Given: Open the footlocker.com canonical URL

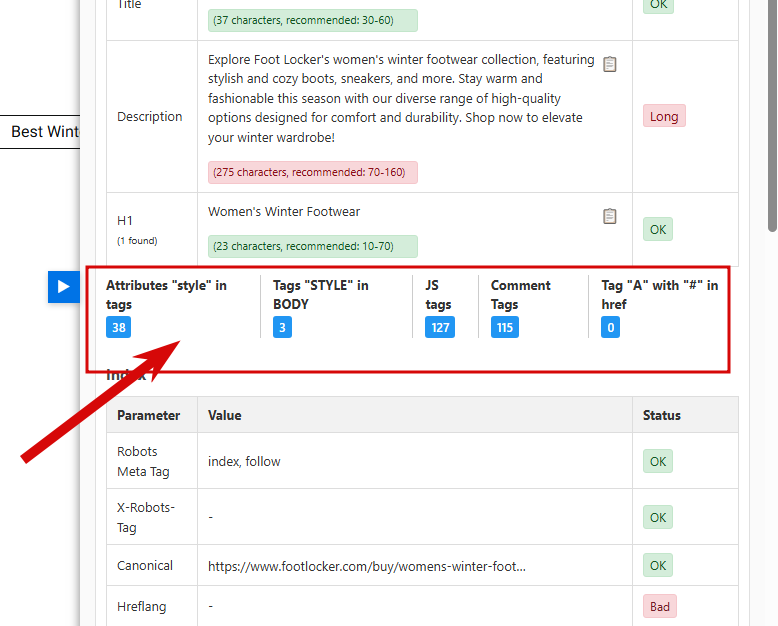Looking at the screenshot, I should click(x=366, y=566).
